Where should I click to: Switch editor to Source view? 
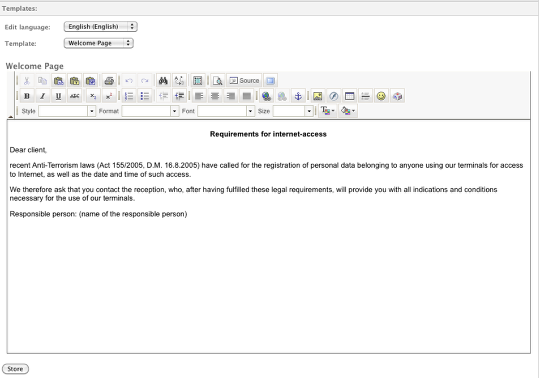[244, 81]
